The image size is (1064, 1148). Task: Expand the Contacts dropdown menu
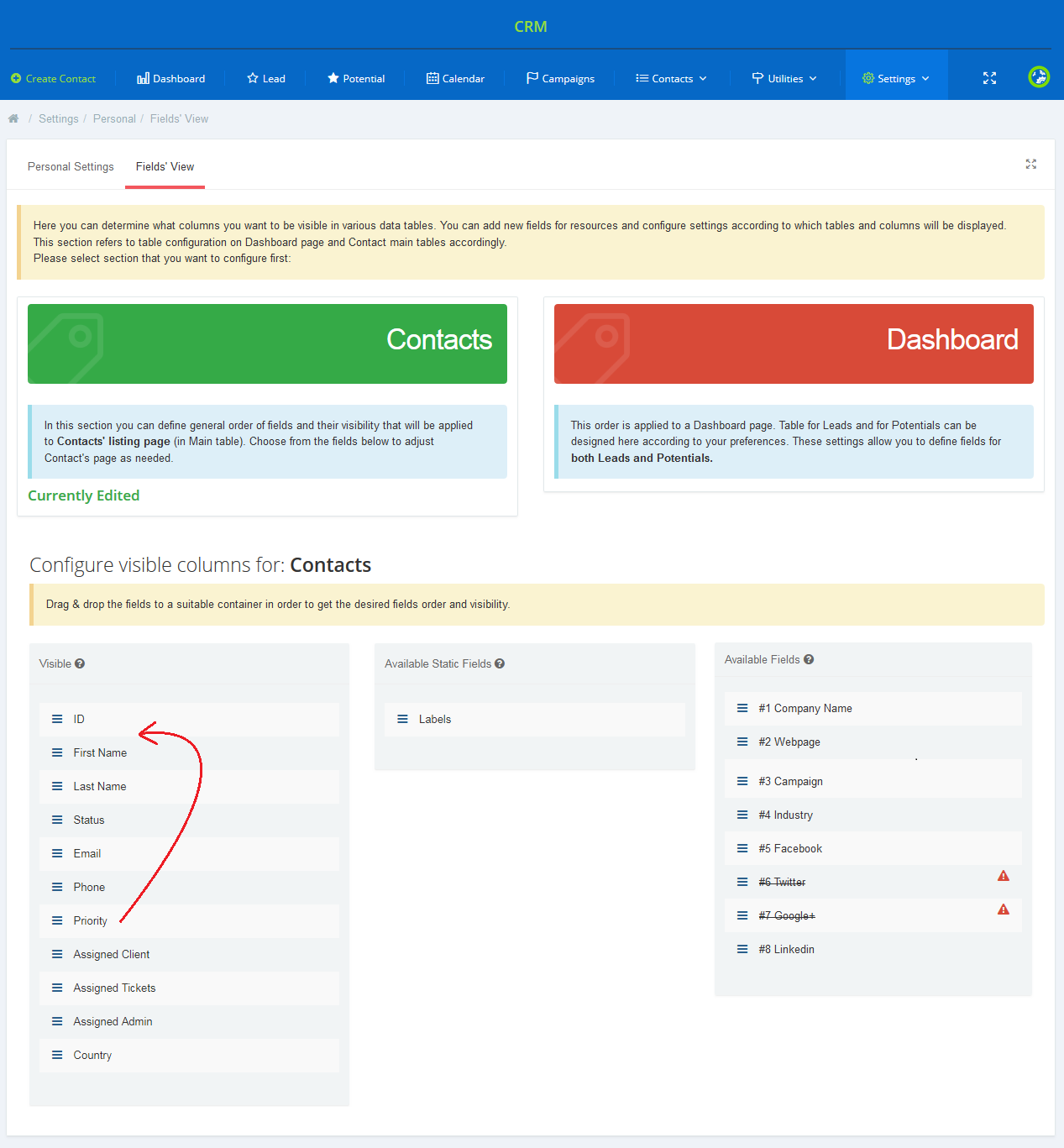[x=671, y=78]
